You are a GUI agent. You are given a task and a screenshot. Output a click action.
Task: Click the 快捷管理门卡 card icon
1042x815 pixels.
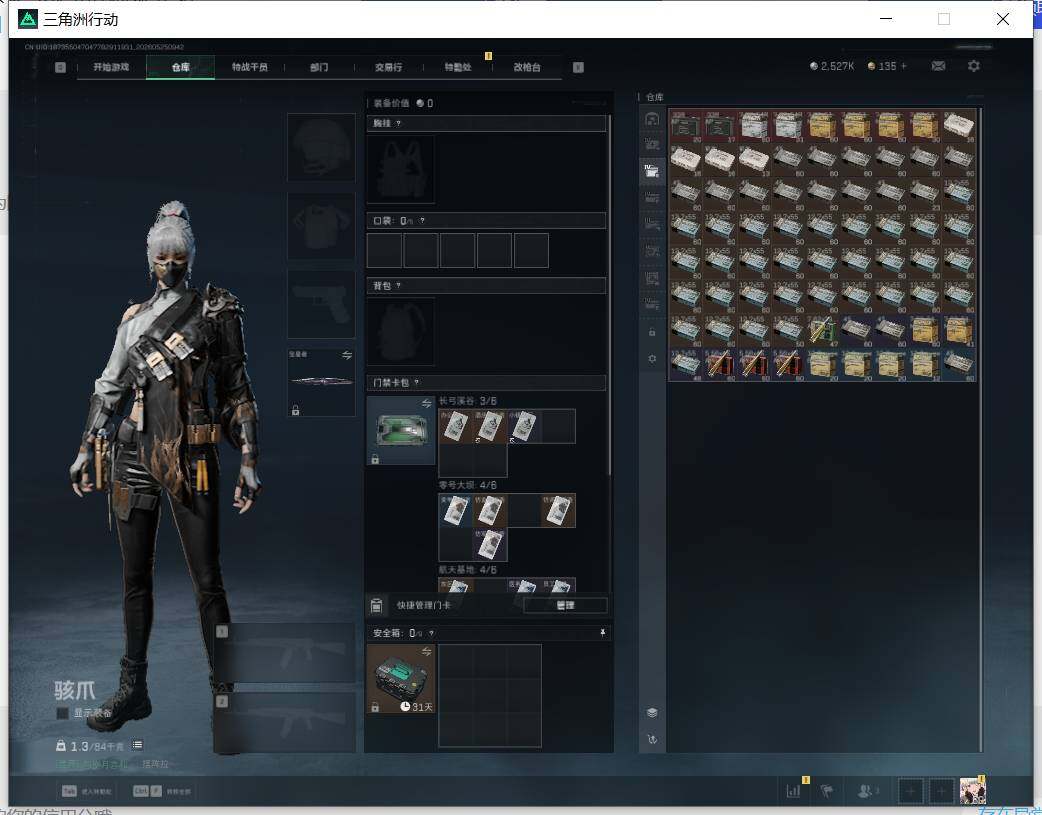coord(376,605)
